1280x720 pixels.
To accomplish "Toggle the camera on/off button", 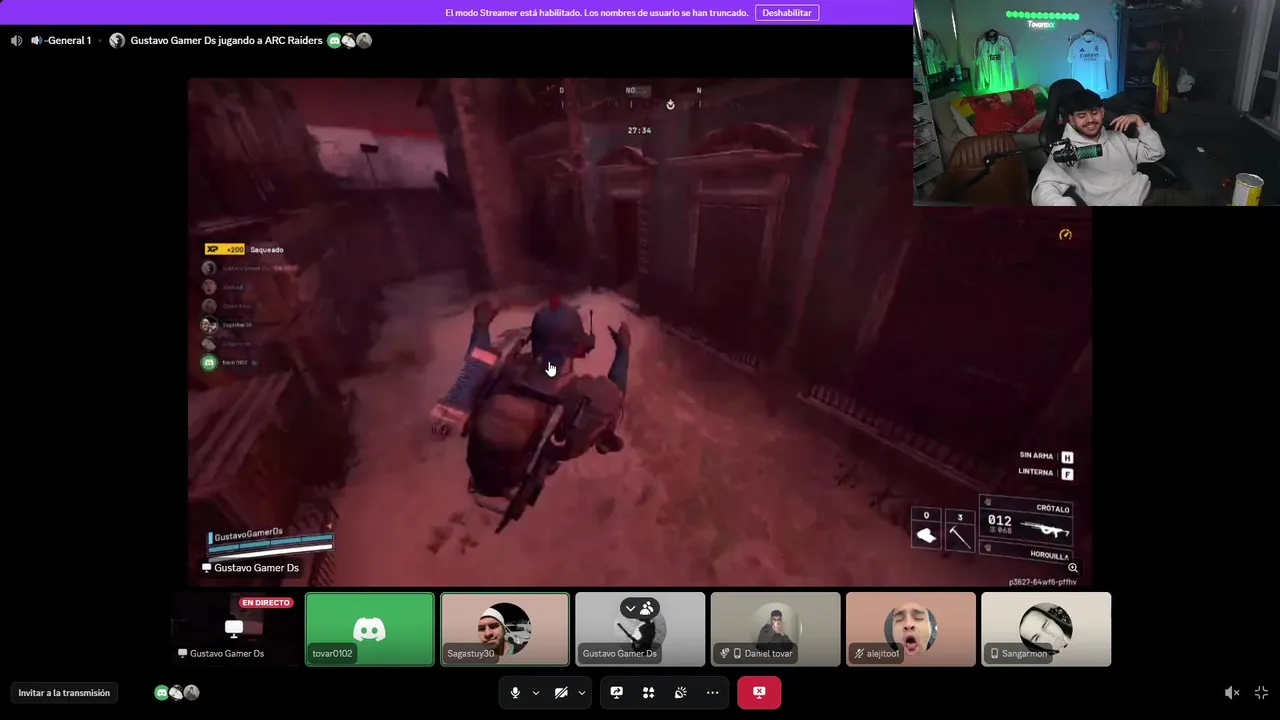I will pos(561,692).
